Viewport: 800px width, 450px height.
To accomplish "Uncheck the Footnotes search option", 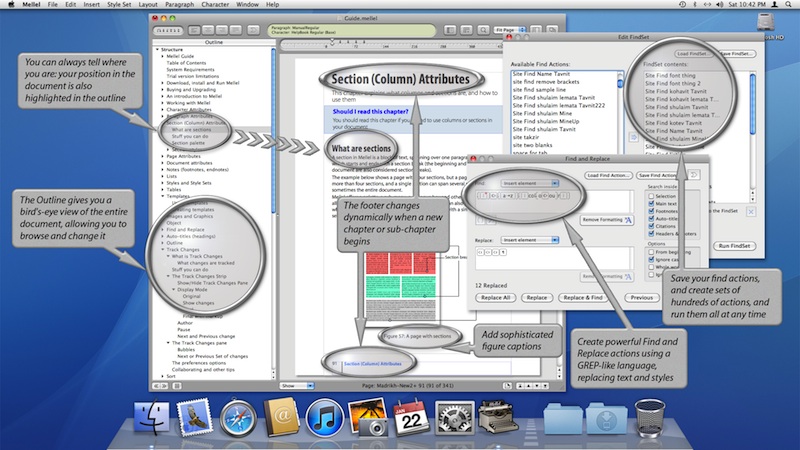I will 652,212.
